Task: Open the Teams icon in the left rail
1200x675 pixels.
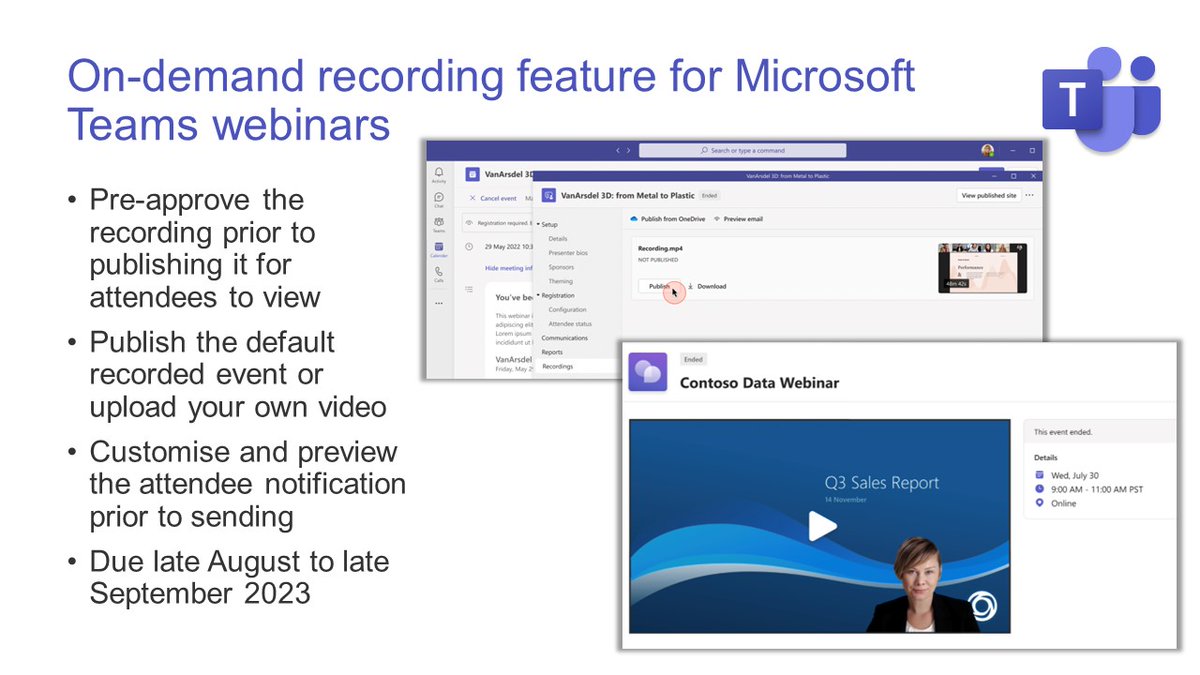Action: pos(439,220)
